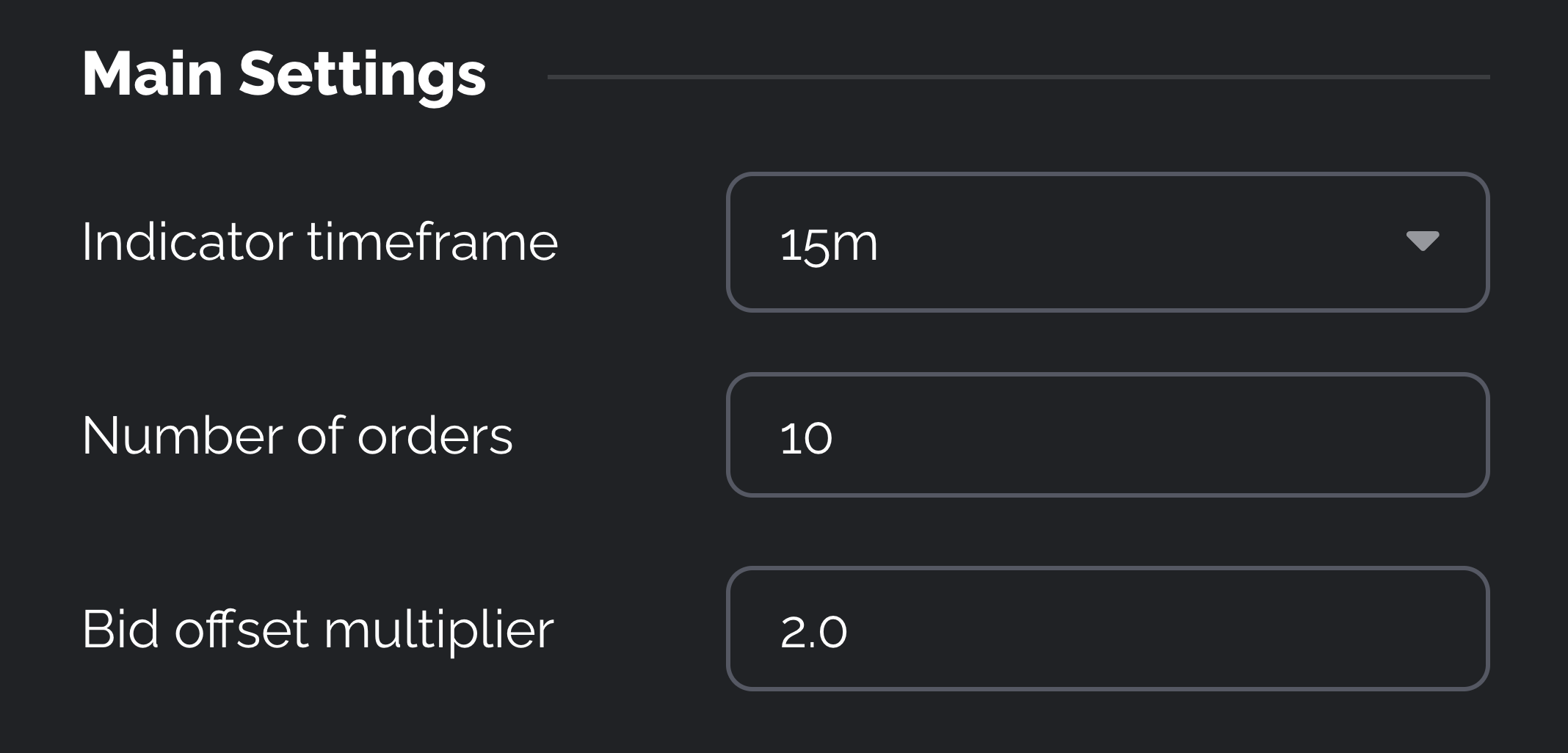Click the Number of orders input field
Viewport: 1568px width, 753px height.
point(1107,435)
